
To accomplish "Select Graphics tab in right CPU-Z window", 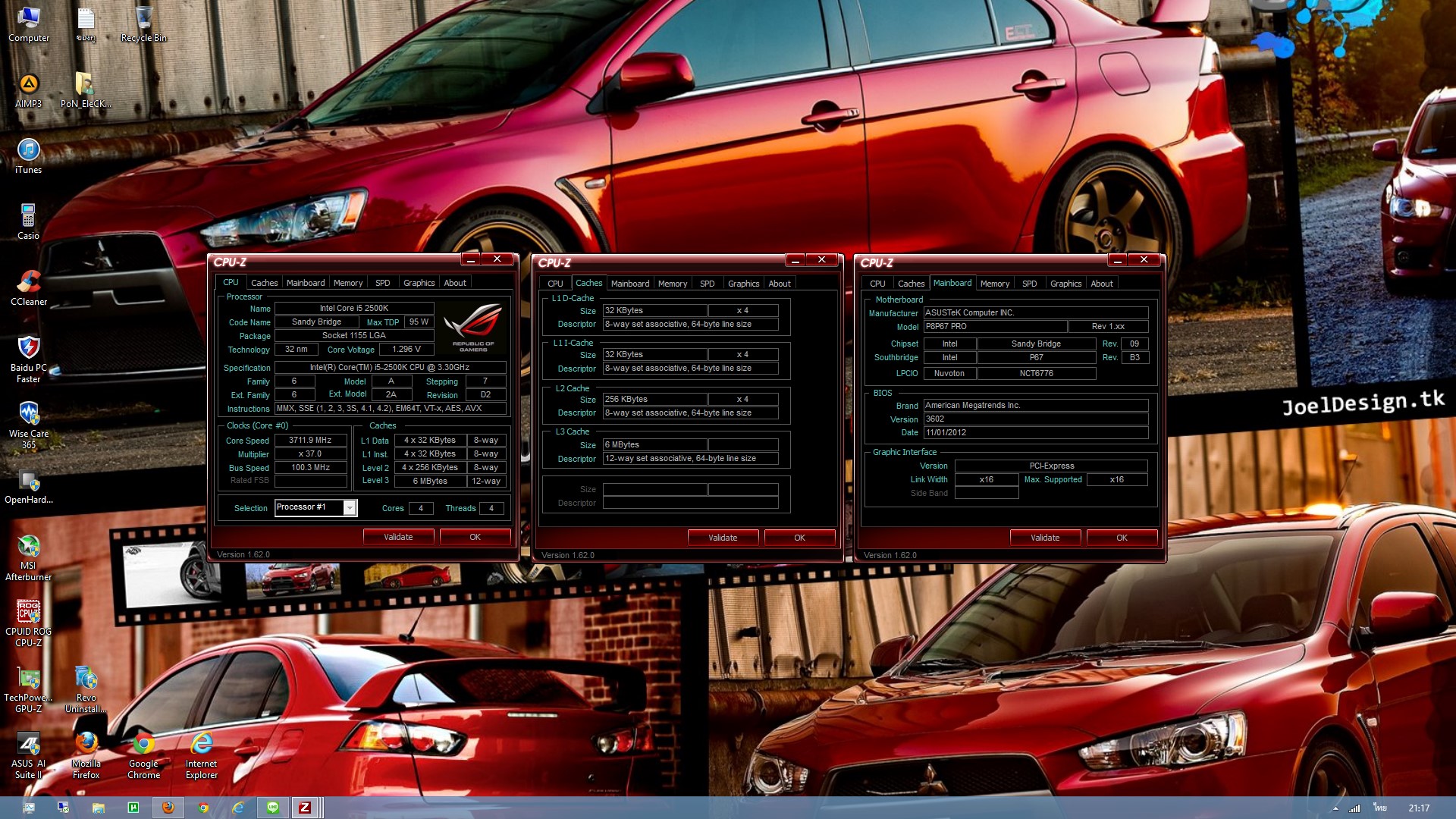I will 1065,284.
